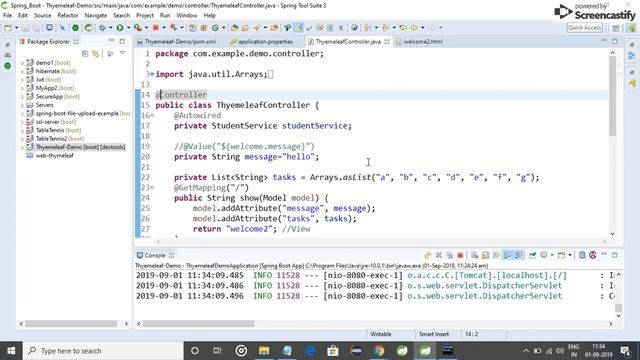The image size is (640, 360).
Task: Click the red Stop square in main toolbar
Action: [x=156, y=28]
